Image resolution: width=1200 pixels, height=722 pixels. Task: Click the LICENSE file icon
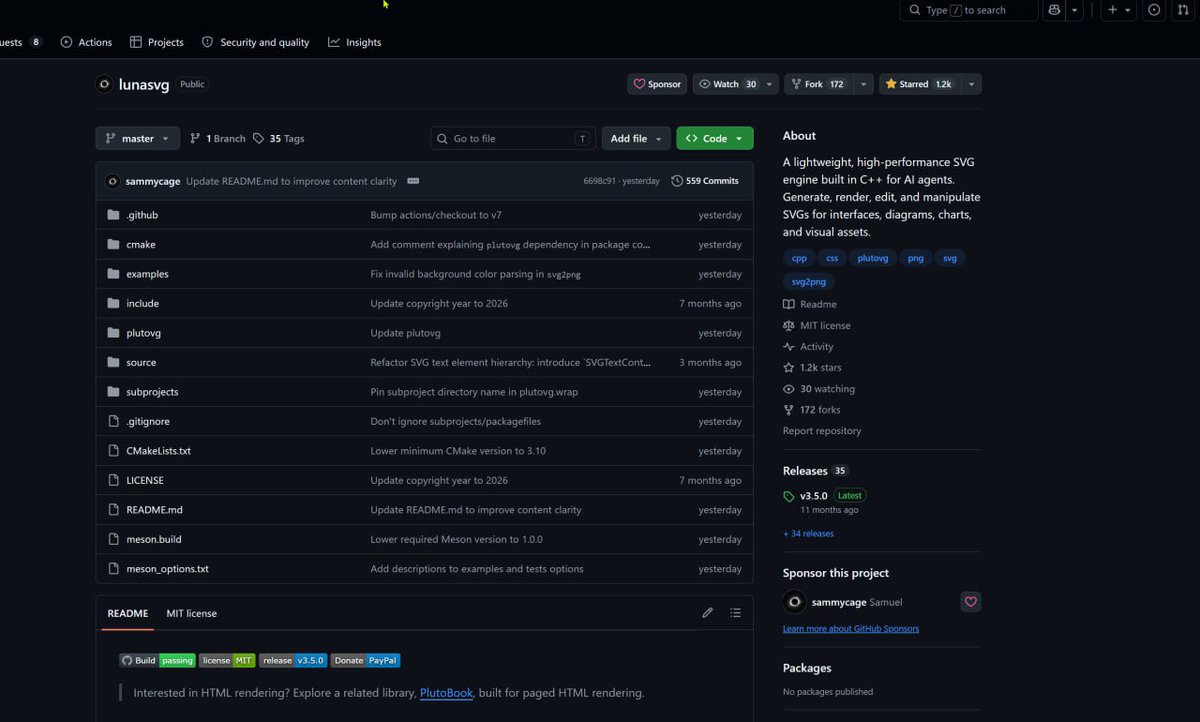[x=113, y=480]
